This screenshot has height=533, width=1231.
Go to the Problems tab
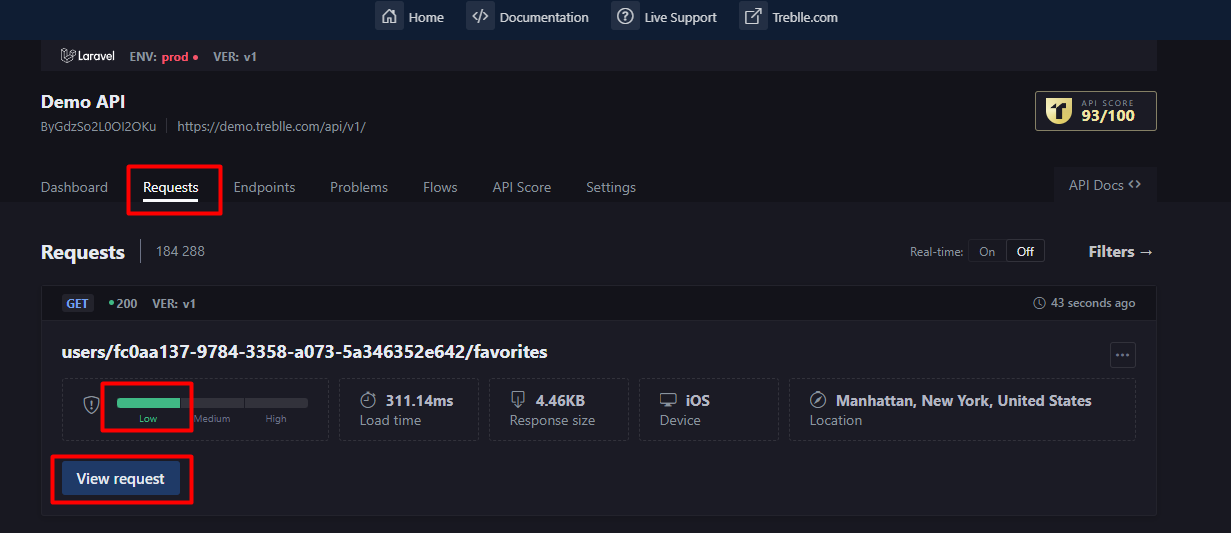tap(359, 187)
